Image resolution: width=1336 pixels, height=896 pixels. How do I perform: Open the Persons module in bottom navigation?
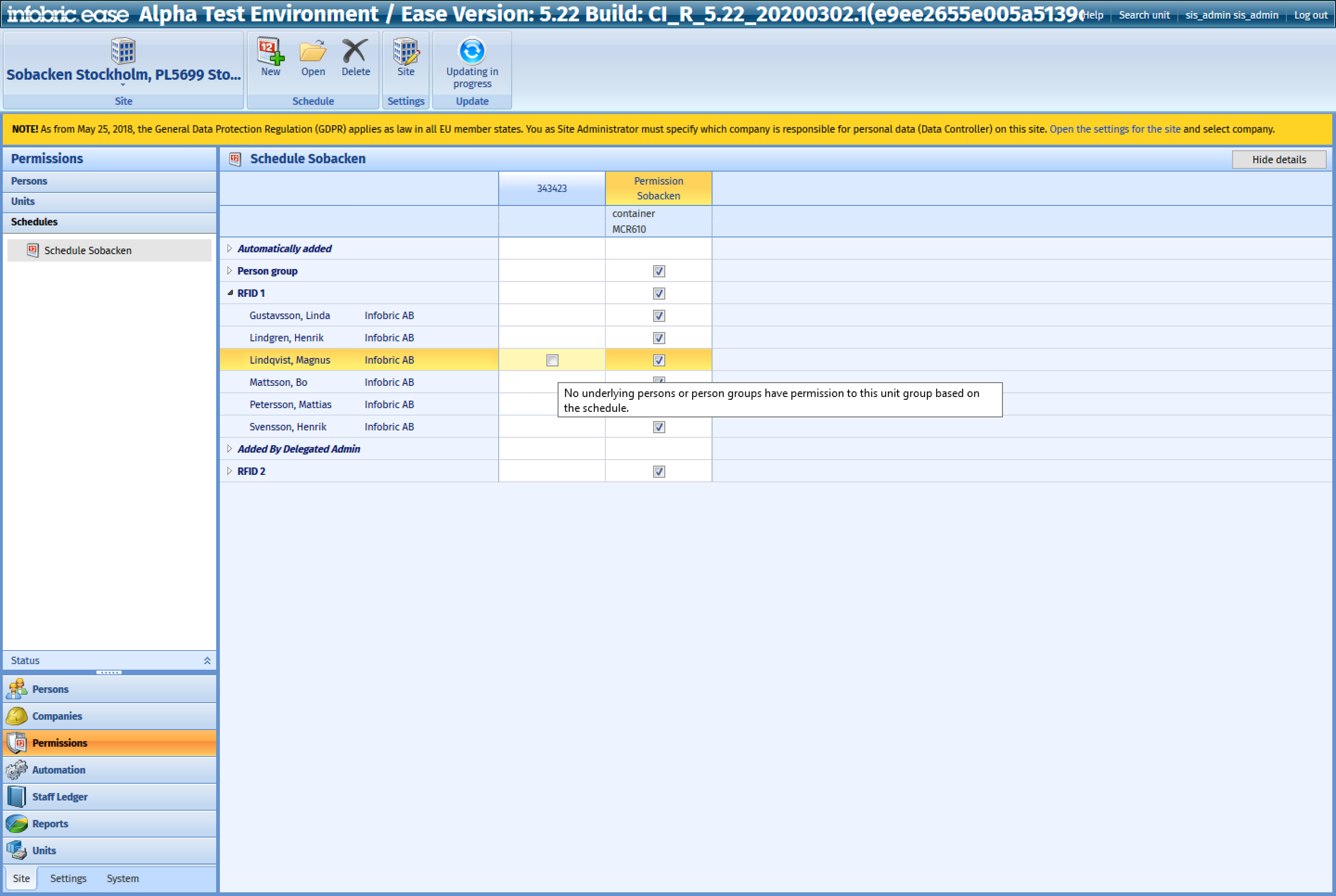pos(110,689)
